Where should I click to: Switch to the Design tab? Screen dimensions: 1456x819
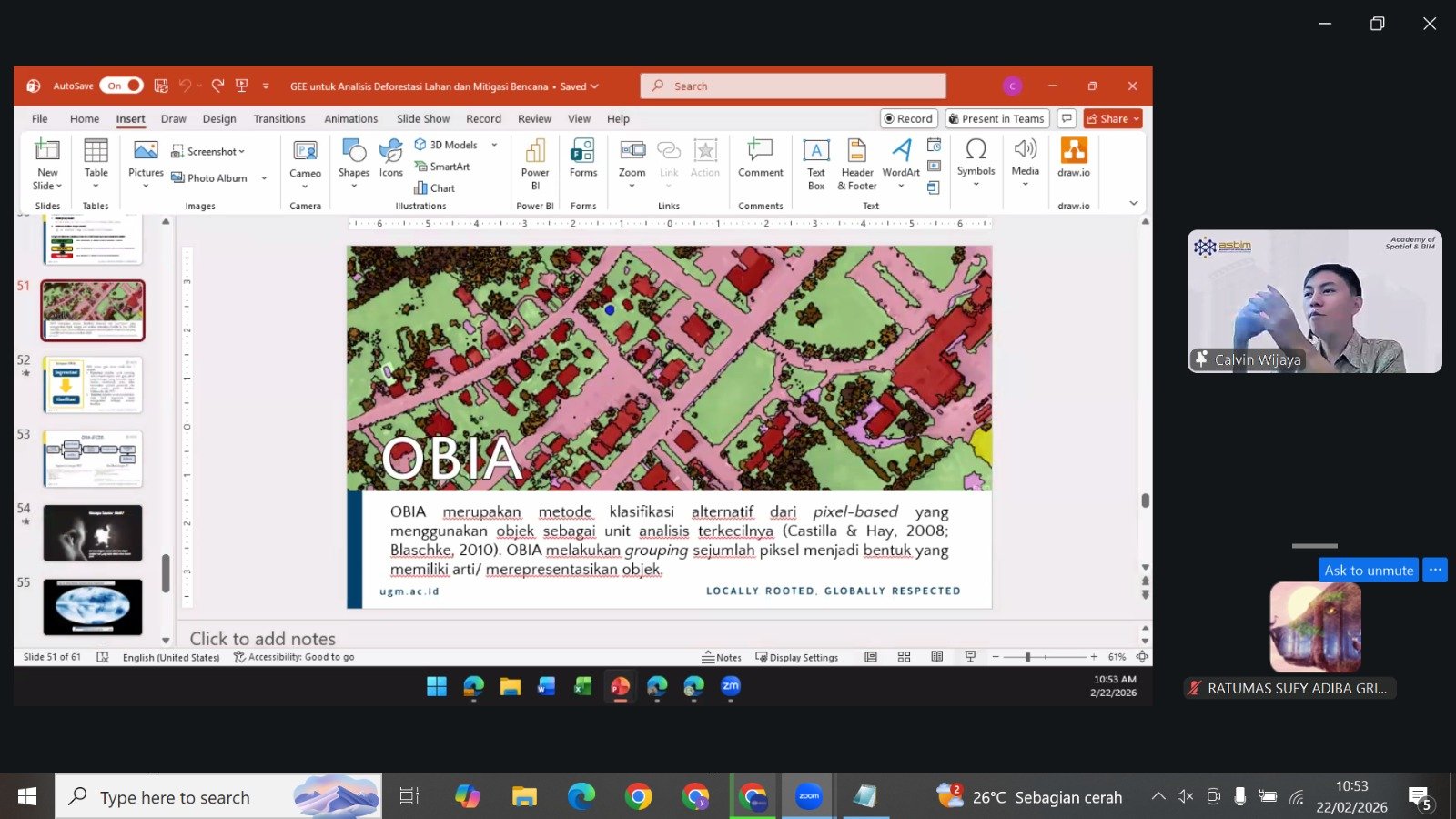click(x=219, y=119)
